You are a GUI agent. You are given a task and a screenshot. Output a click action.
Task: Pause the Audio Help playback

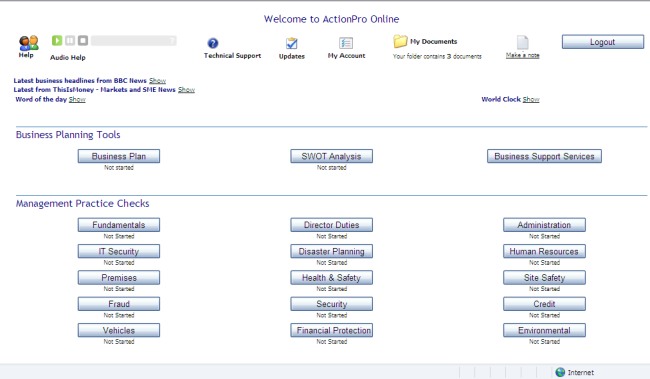pos(70,40)
